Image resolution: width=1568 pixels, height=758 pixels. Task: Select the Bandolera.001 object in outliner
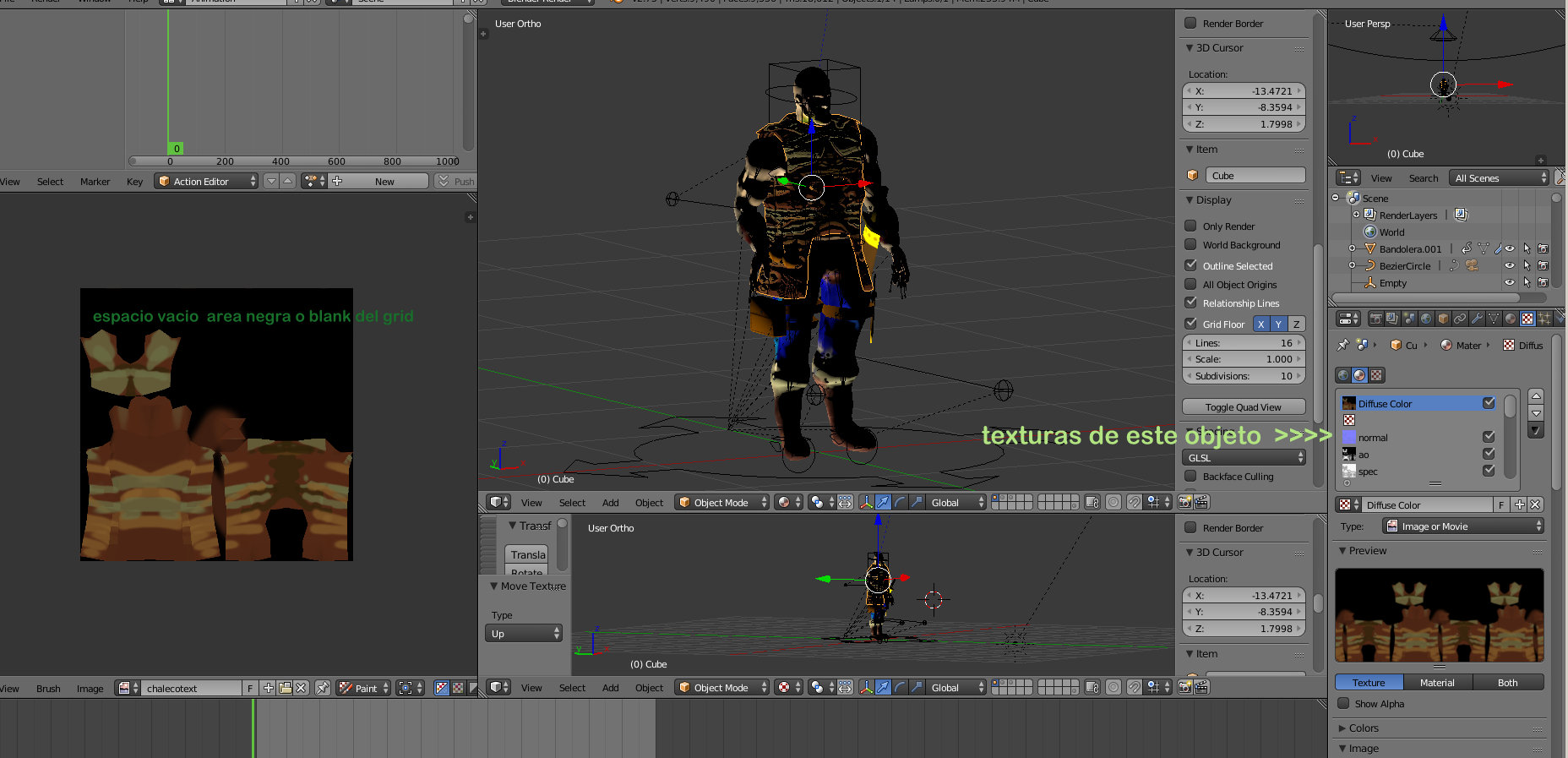1410,248
